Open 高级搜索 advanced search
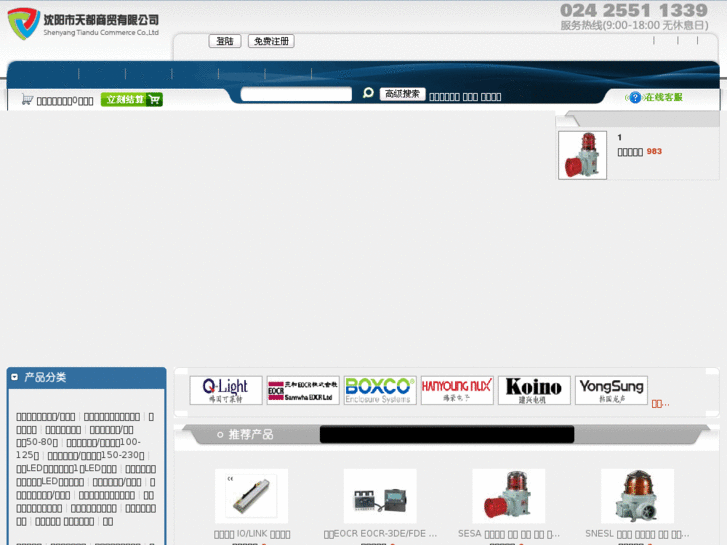 coord(402,94)
